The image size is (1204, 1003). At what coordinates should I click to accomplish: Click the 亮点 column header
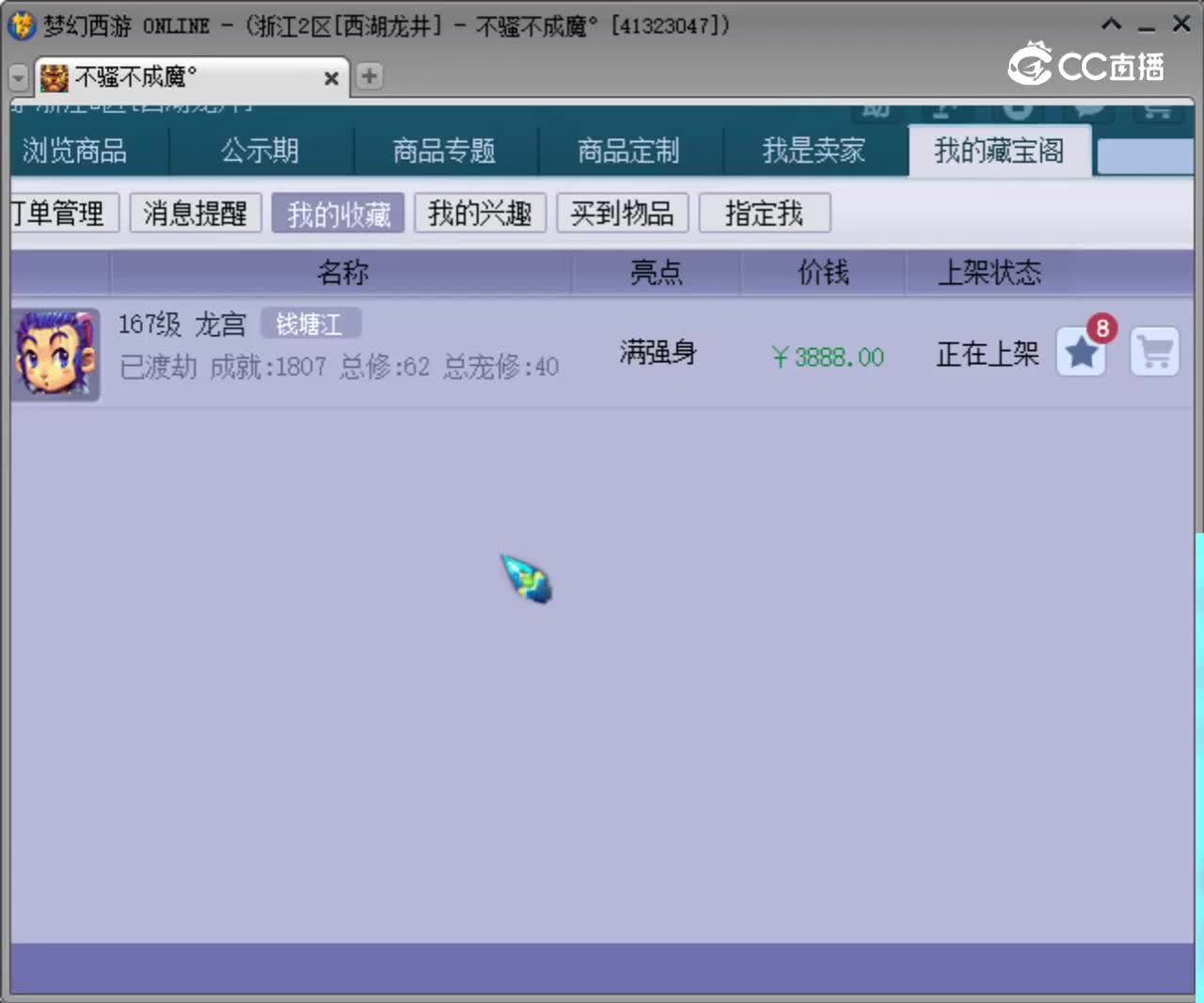(657, 273)
